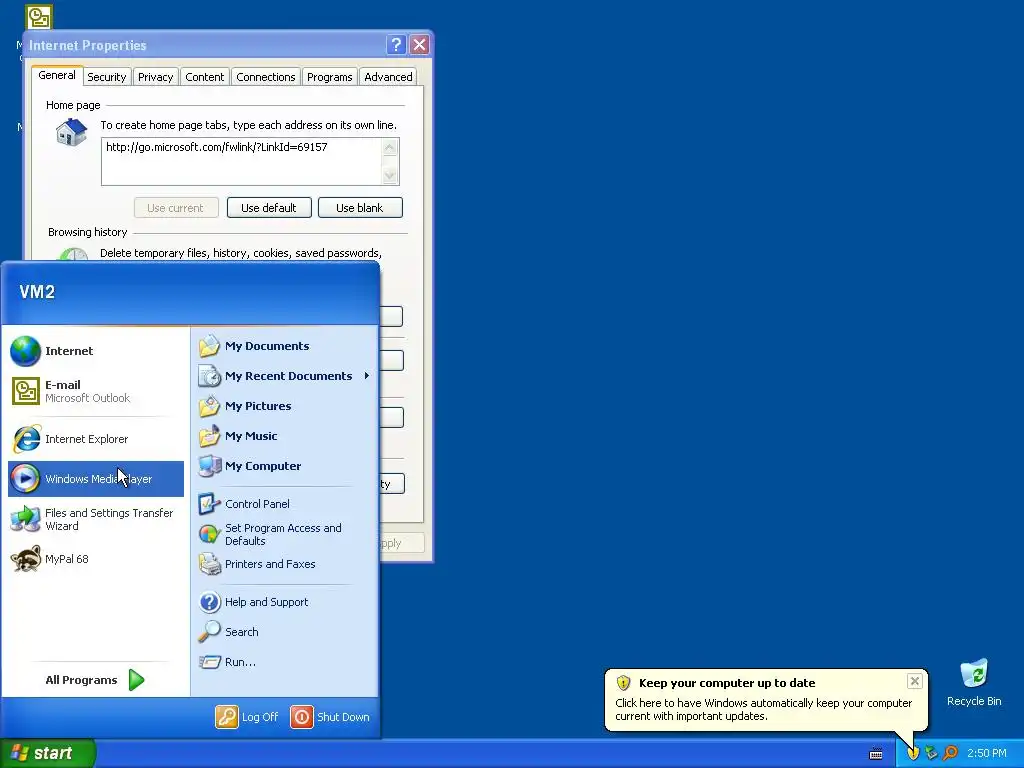
Task: Switch to Advanced tab
Action: (389, 77)
